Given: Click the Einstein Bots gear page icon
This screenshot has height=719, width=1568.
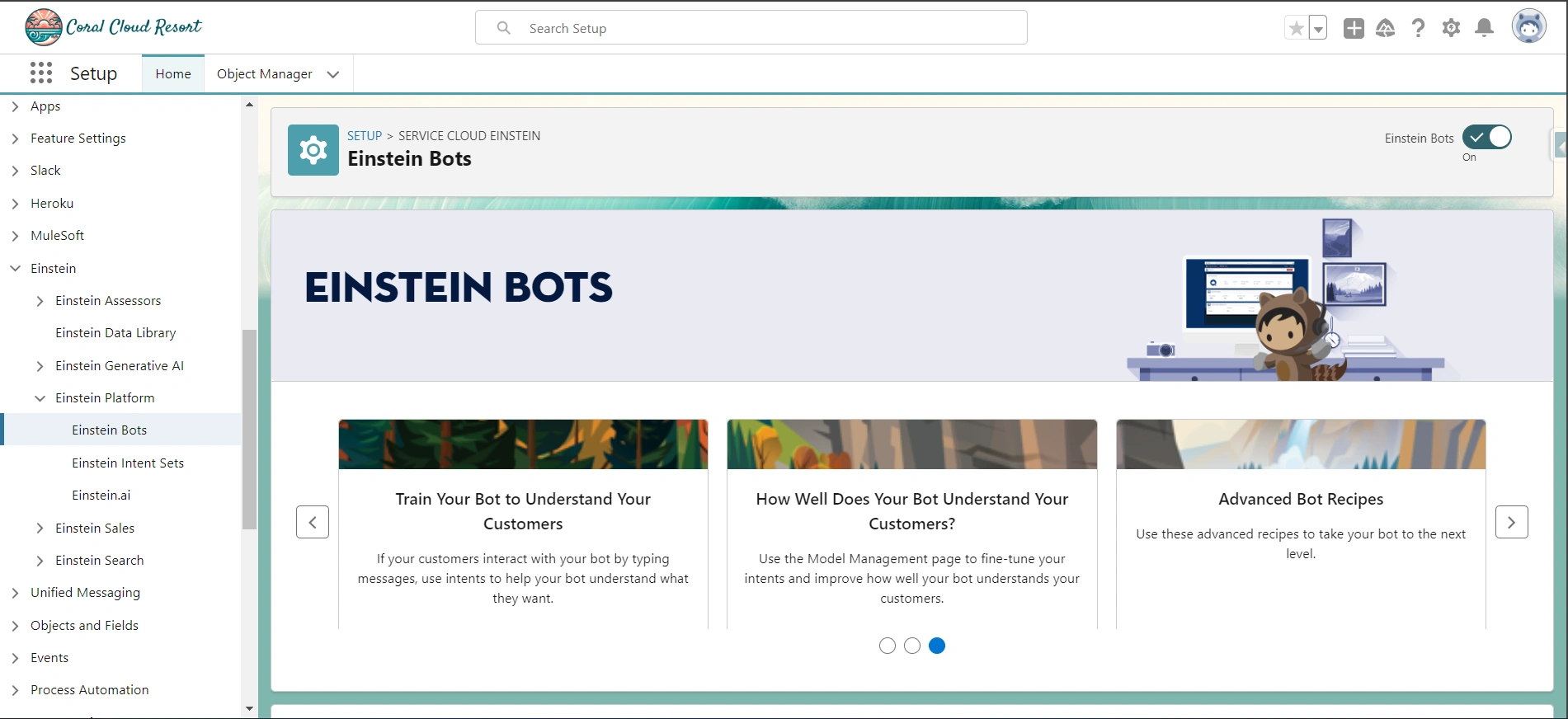Looking at the screenshot, I should 313,150.
